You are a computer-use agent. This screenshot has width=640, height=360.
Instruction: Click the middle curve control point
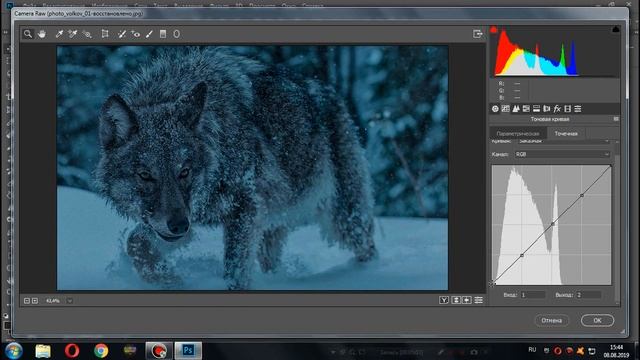553,224
